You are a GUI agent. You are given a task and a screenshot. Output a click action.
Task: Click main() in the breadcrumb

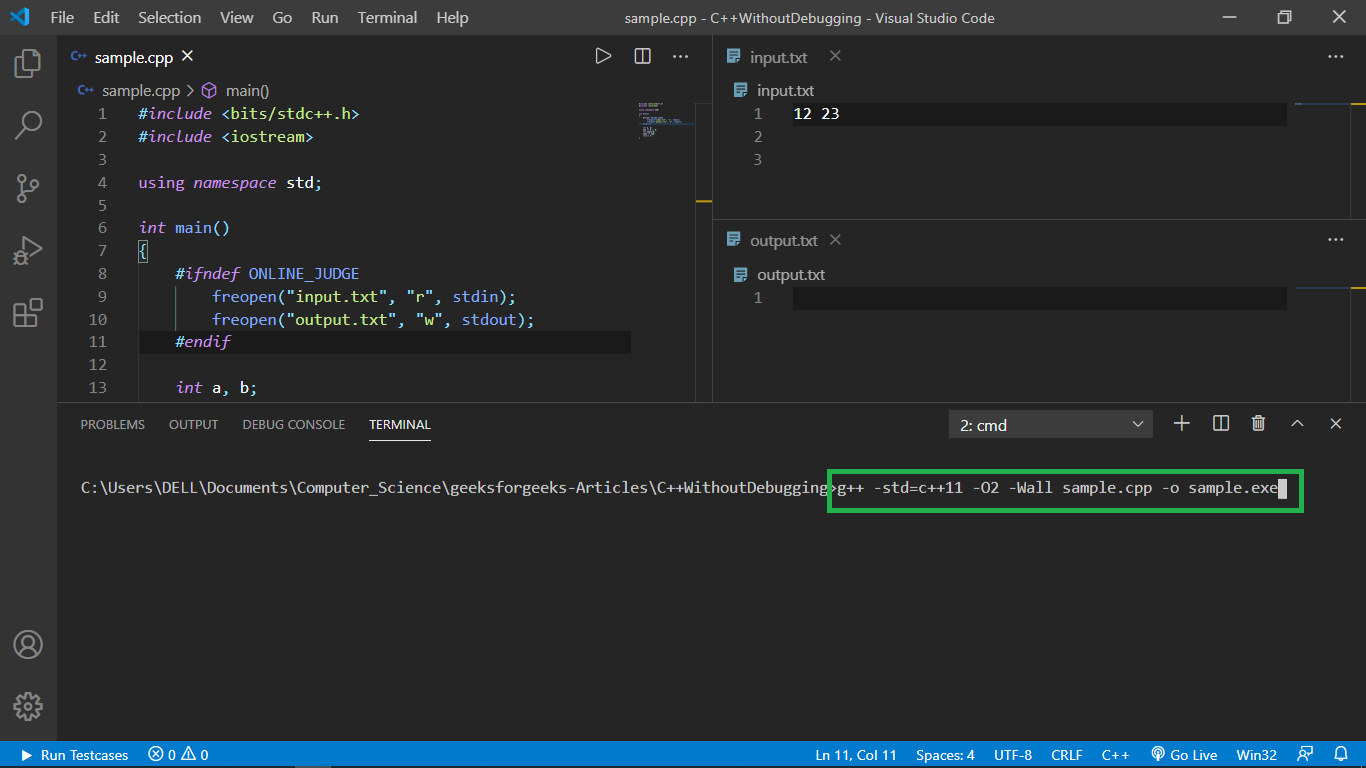point(246,90)
